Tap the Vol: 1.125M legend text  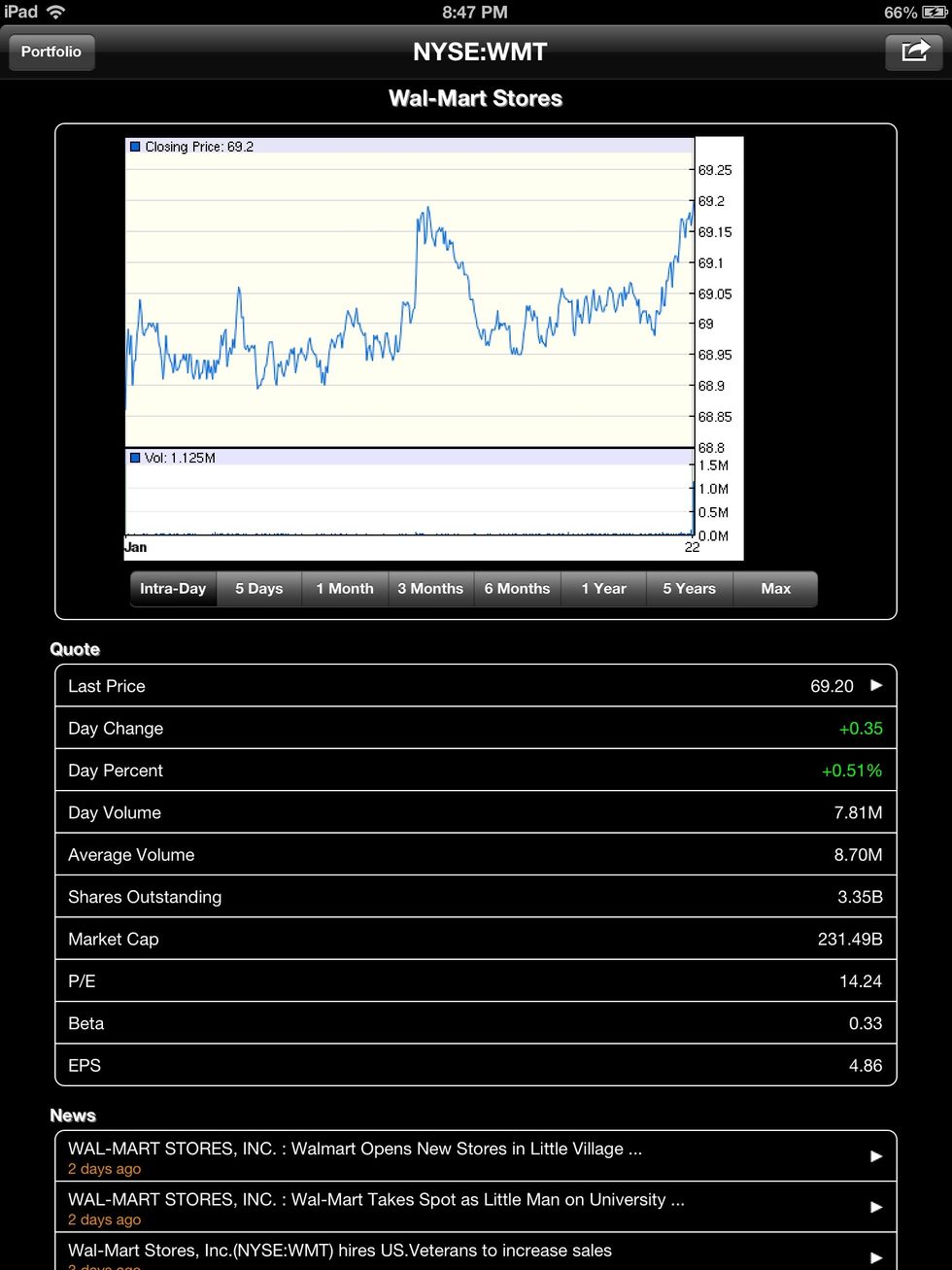pyautogui.click(x=180, y=458)
